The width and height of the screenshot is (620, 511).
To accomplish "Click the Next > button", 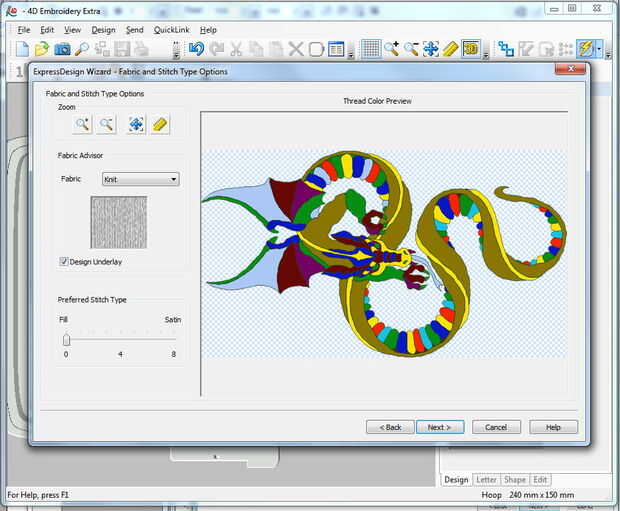I will (439, 427).
